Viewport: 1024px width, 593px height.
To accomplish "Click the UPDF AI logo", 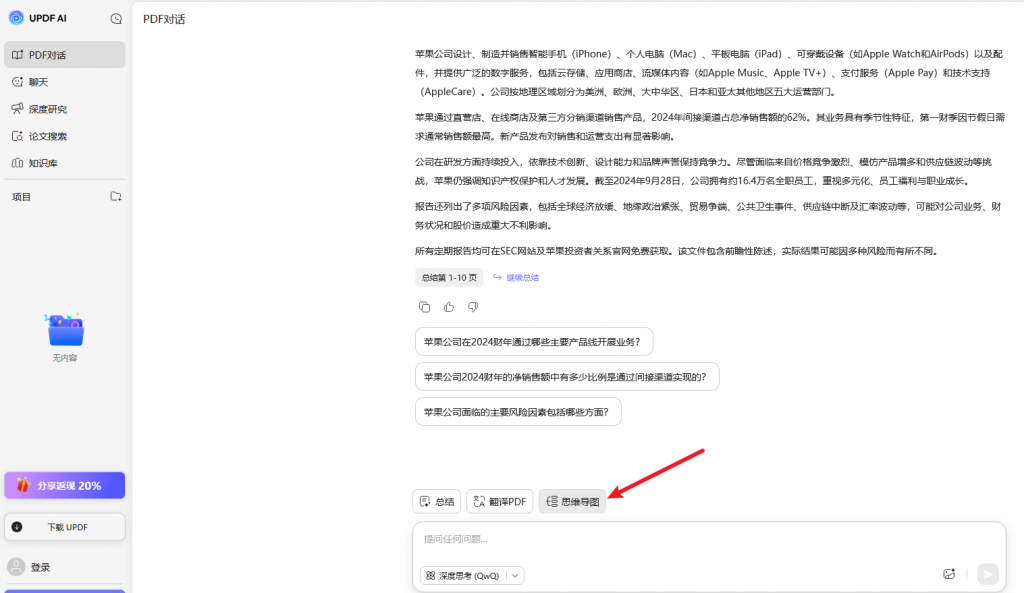I will pyautogui.click(x=16, y=18).
